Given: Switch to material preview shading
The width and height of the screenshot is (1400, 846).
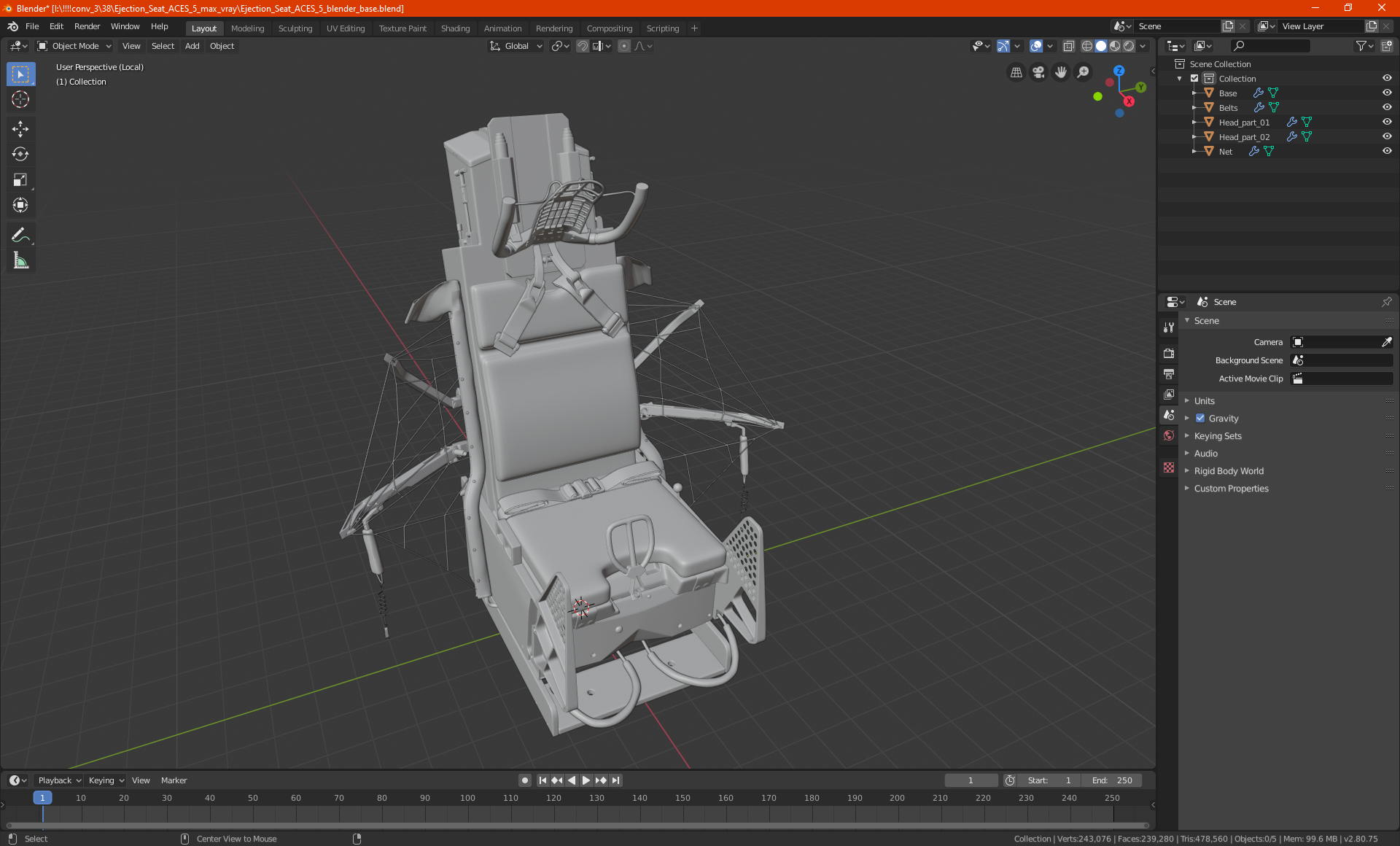Looking at the screenshot, I should pyautogui.click(x=1115, y=46).
